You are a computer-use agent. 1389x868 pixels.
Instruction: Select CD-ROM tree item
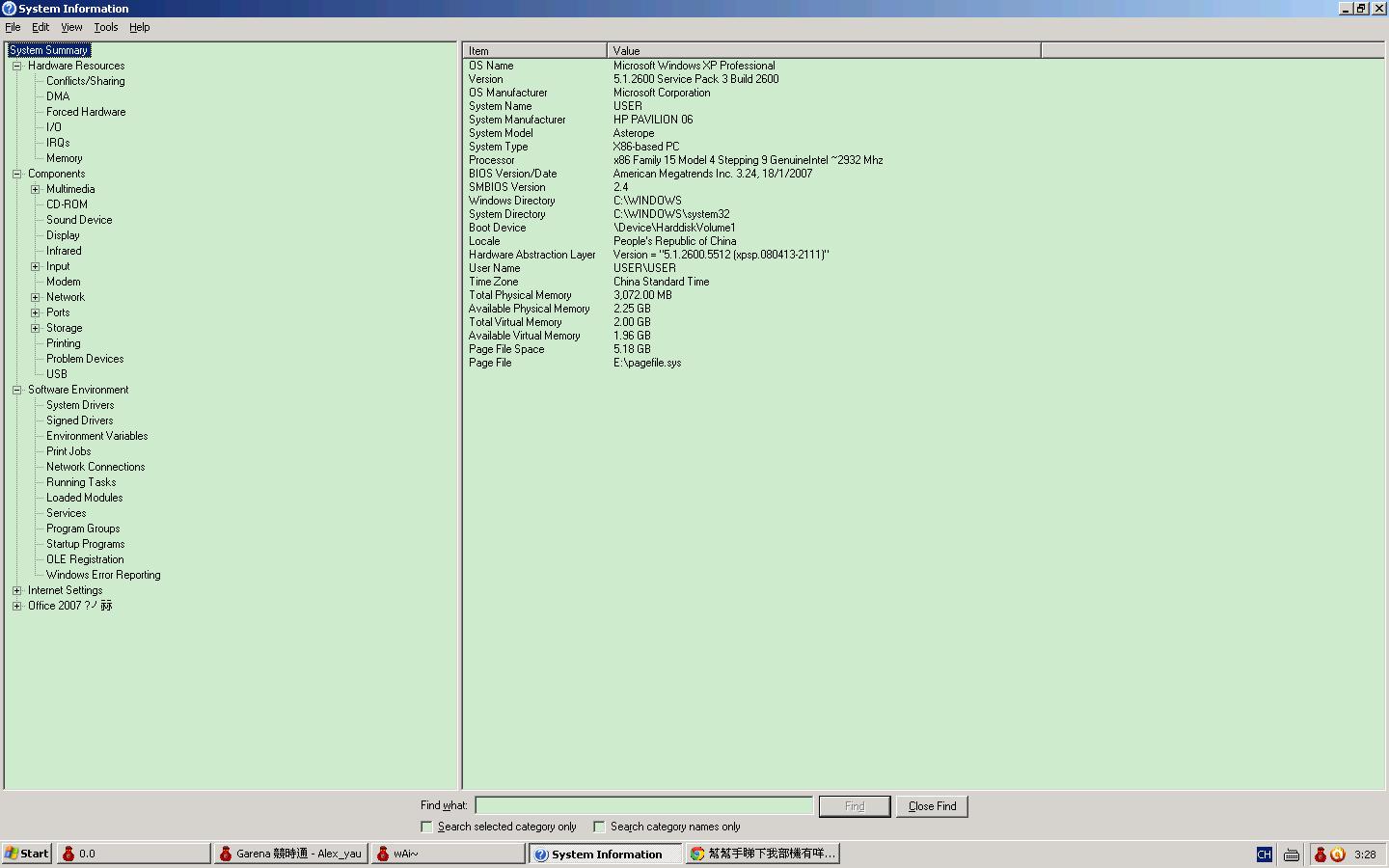(67, 204)
